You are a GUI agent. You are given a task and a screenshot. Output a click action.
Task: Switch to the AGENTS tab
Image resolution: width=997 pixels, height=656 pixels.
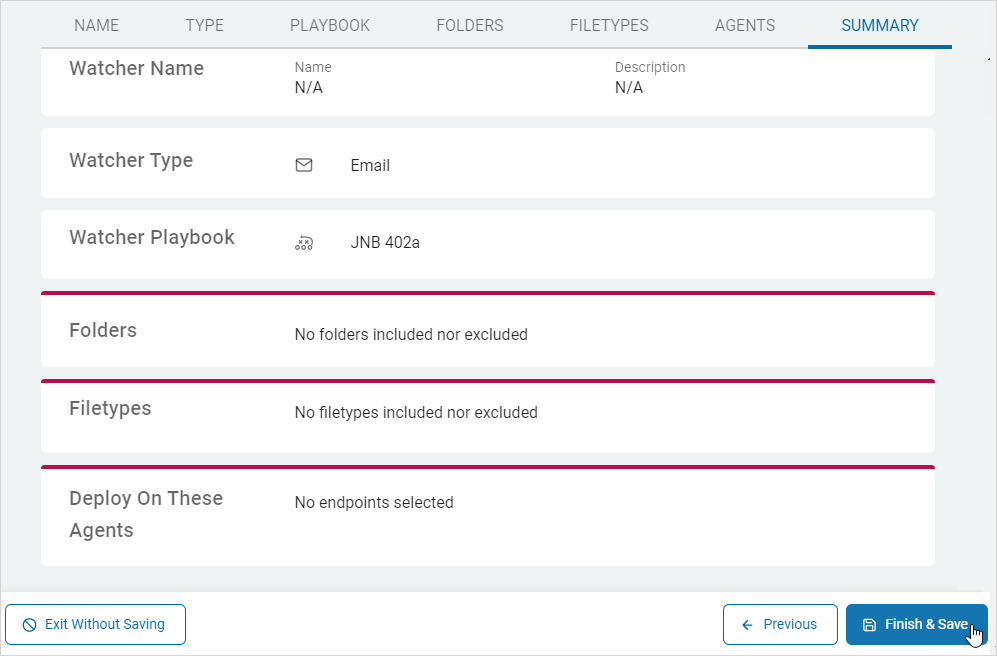click(x=744, y=25)
